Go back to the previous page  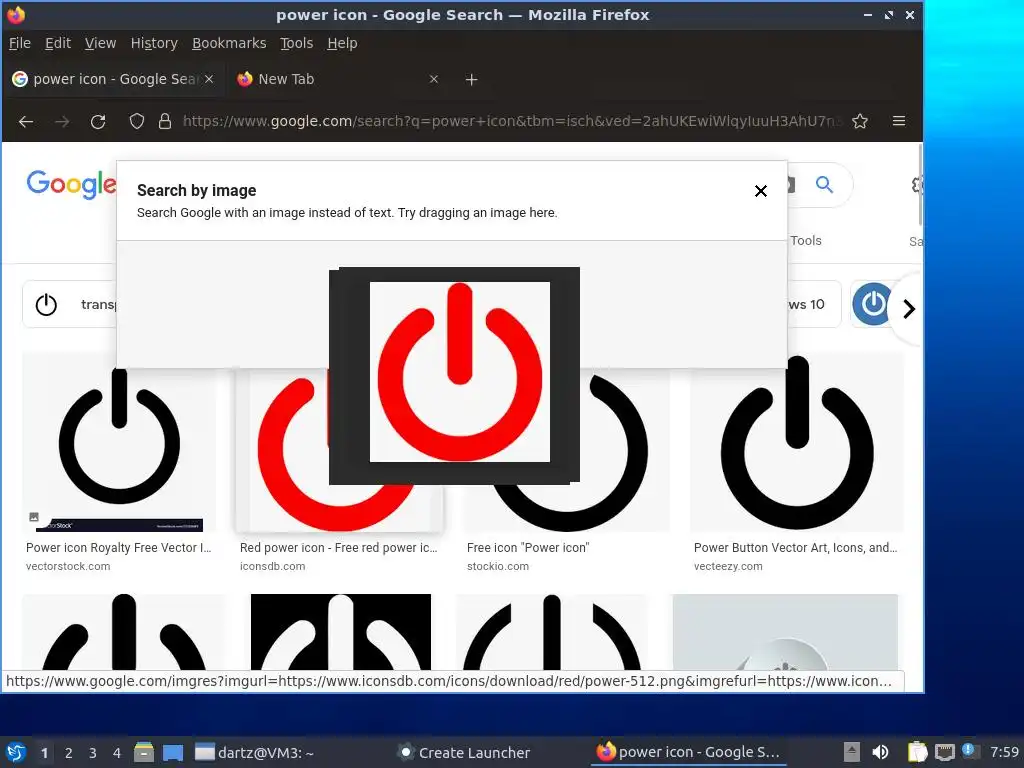click(26, 121)
